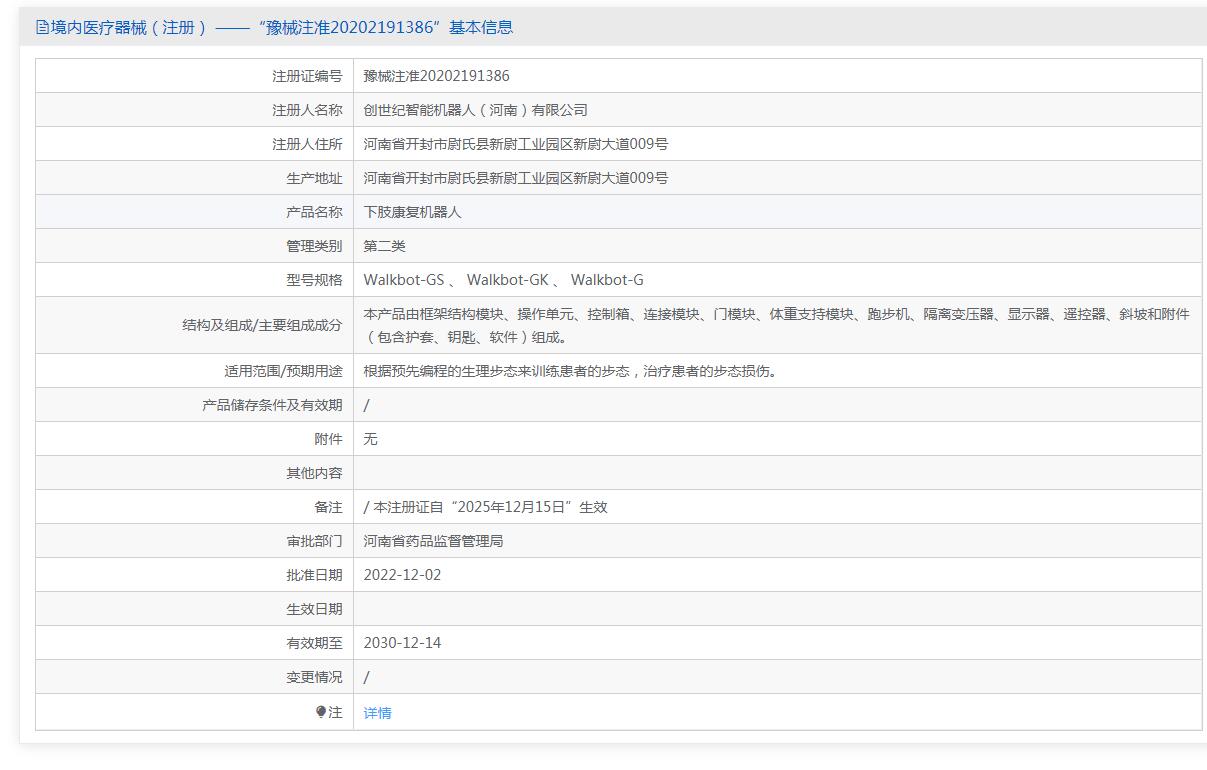Click the intended-use text 根据预先编程的生理步态
This screenshot has height=770, width=1207.
570,371
